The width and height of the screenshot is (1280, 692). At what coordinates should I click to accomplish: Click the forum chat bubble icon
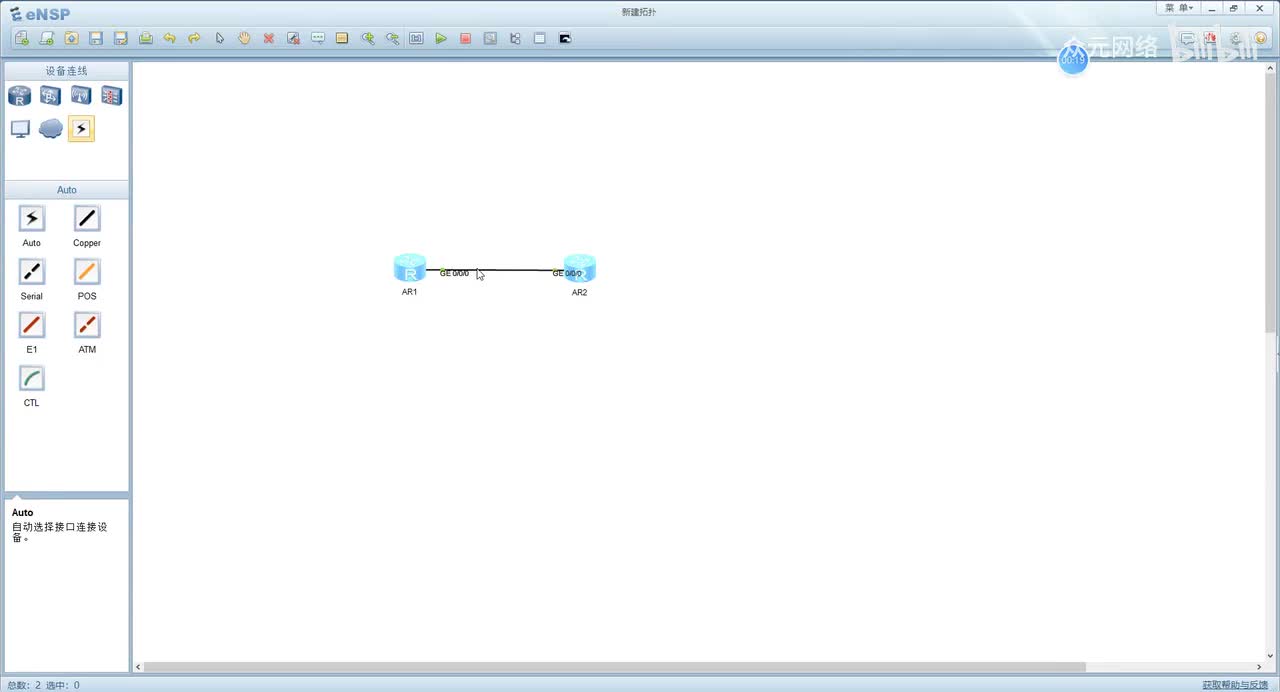pyautogui.click(x=1188, y=39)
